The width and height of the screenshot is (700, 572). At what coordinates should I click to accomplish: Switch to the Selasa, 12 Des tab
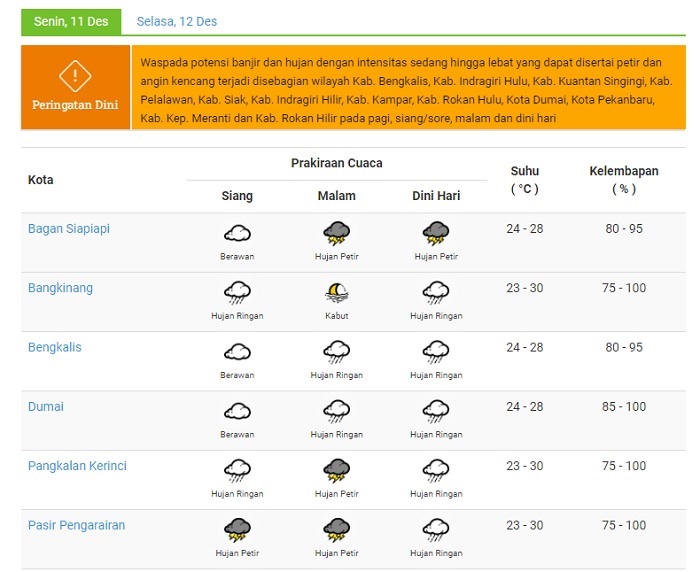[x=176, y=21]
